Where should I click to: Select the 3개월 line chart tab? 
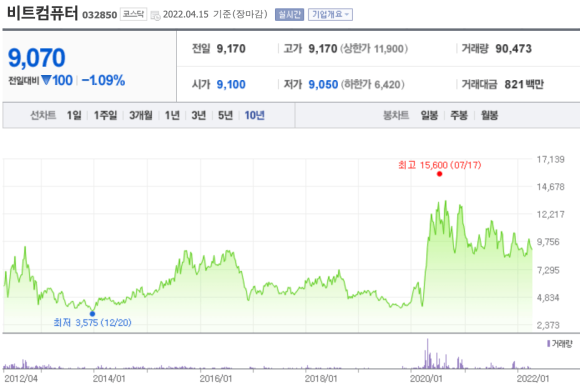coord(141,115)
